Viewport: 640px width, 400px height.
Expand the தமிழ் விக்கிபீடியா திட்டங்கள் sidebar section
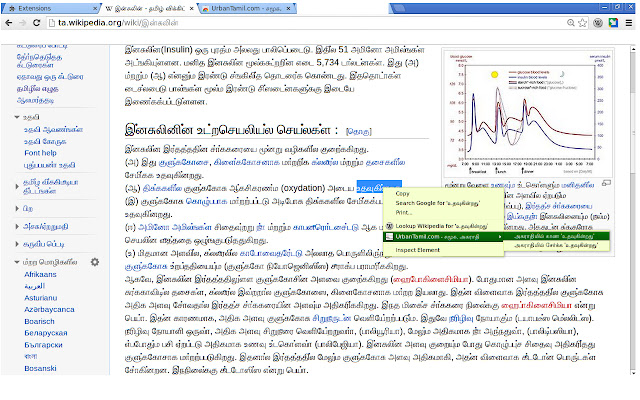point(17,186)
